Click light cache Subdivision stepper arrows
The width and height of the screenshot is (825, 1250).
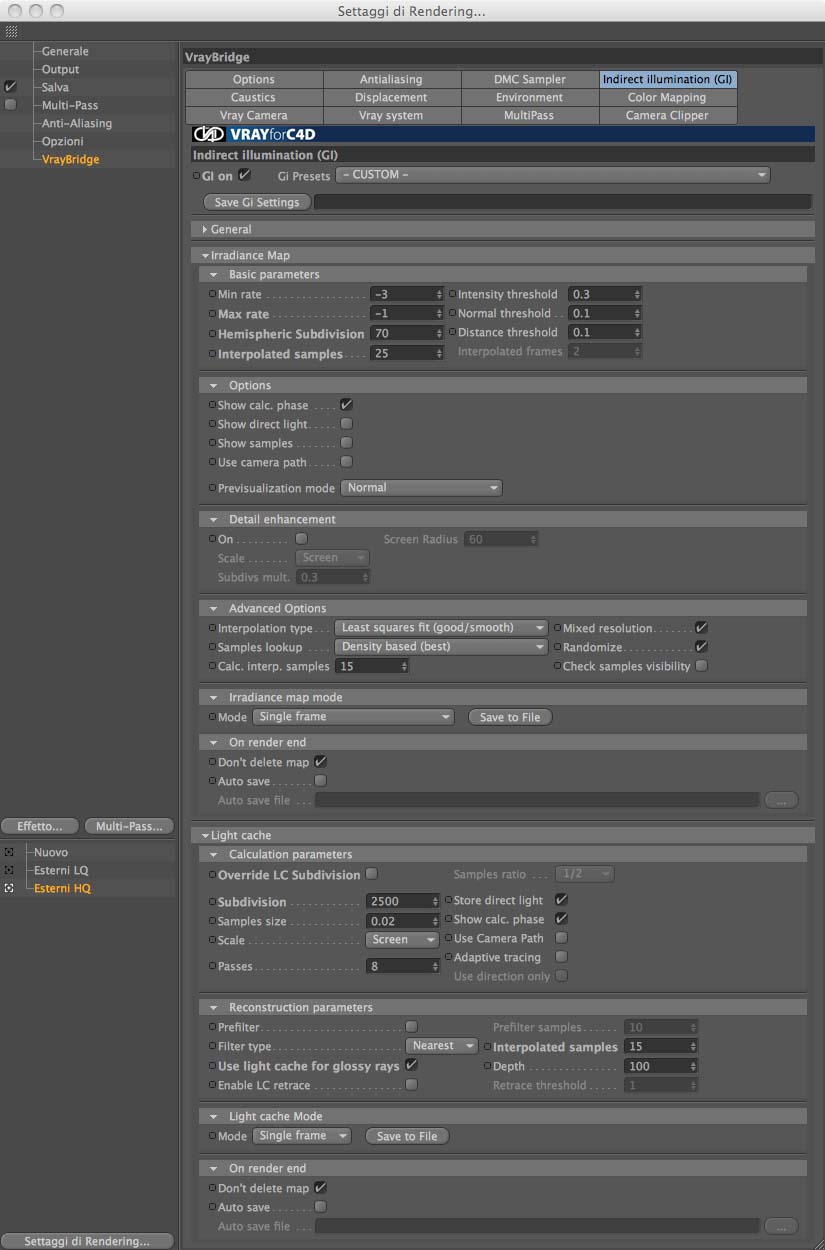pyautogui.click(x=435, y=902)
